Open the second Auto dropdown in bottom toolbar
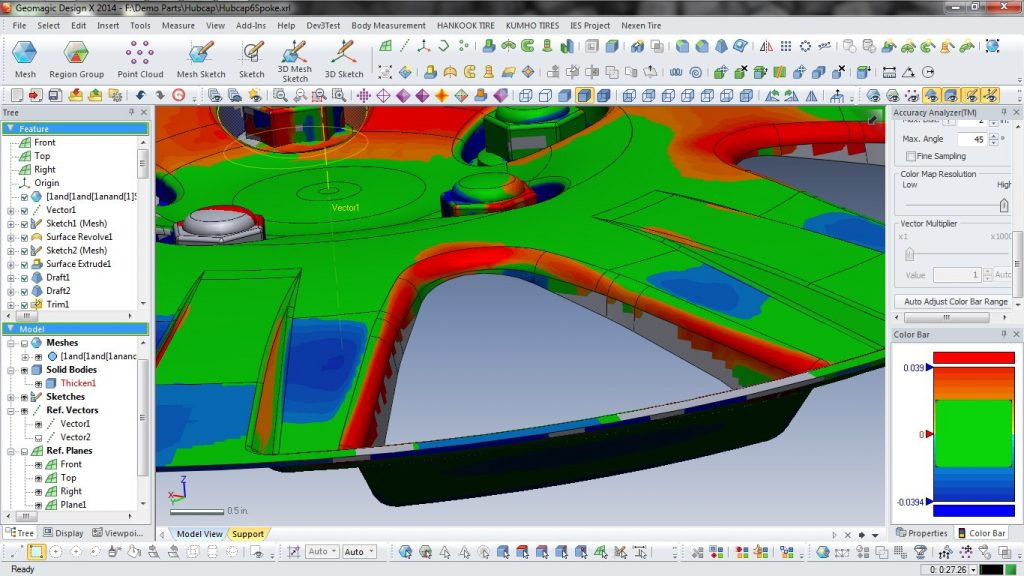The width and height of the screenshot is (1024, 576). 359,552
